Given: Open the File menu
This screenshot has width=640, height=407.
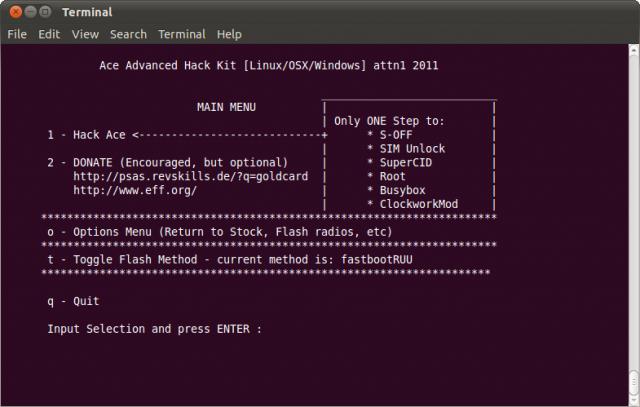Looking at the screenshot, I should (x=17, y=34).
